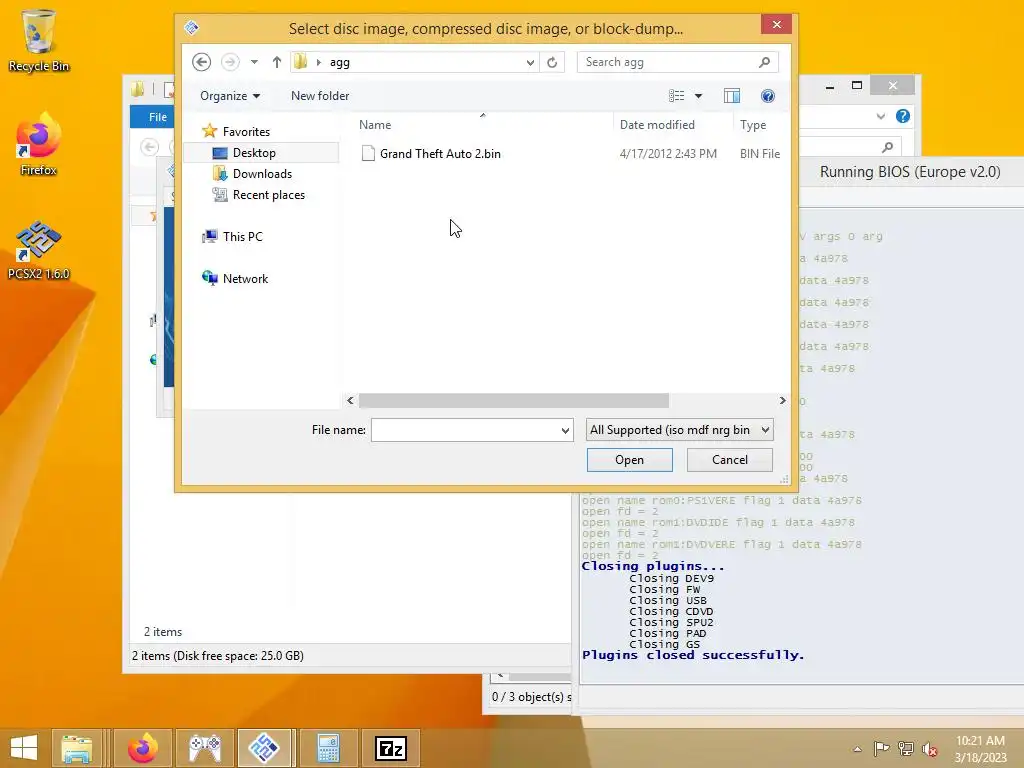The image size is (1024, 768).
Task: Create a New folder
Action: coord(320,96)
